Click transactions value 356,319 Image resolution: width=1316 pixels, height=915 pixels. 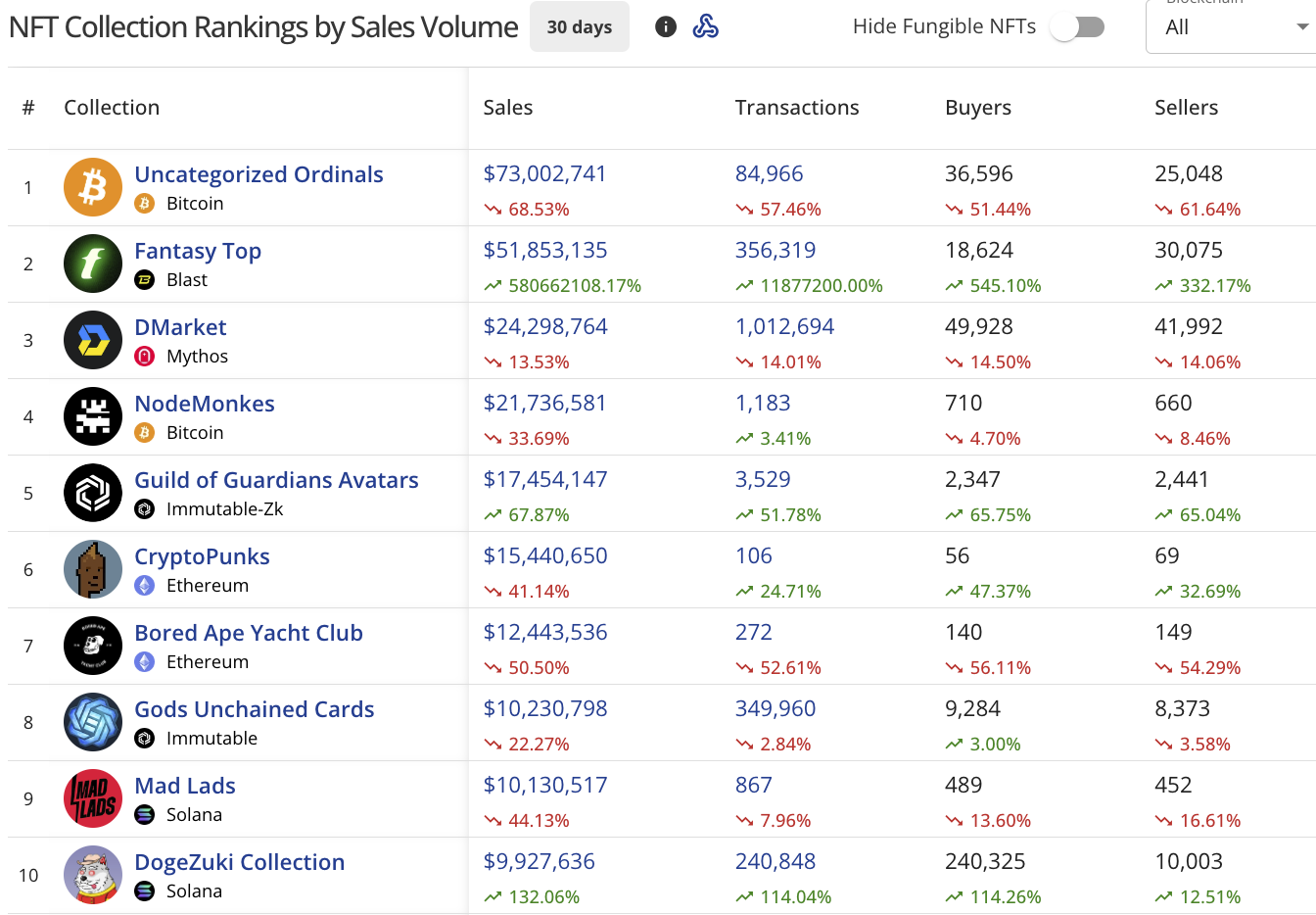pyautogui.click(x=775, y=250)
